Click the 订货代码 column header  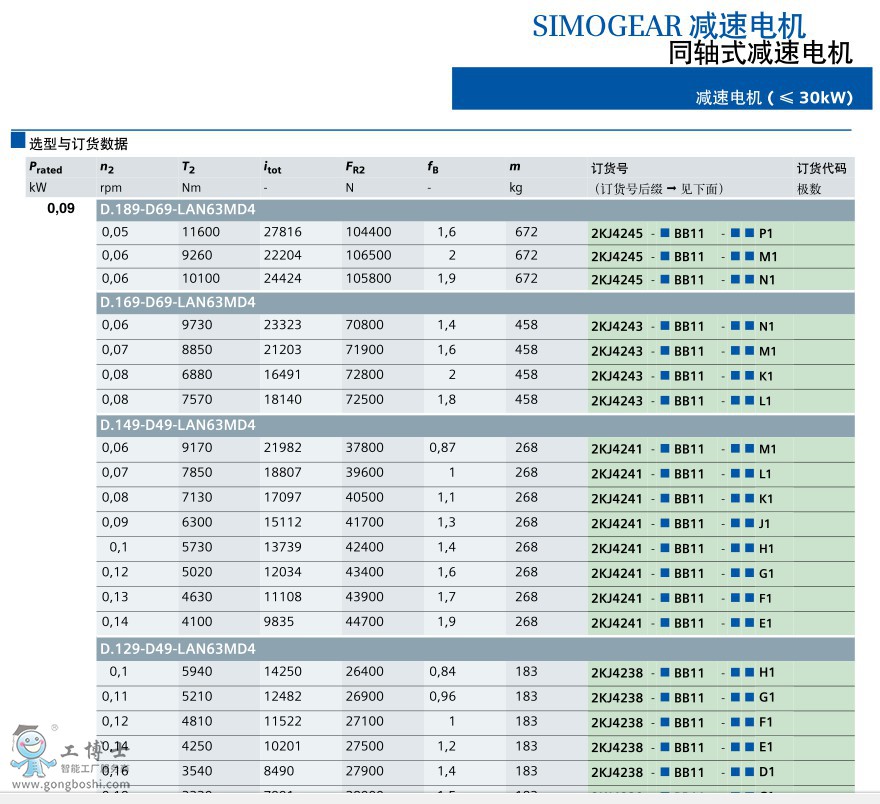point(821,168)
